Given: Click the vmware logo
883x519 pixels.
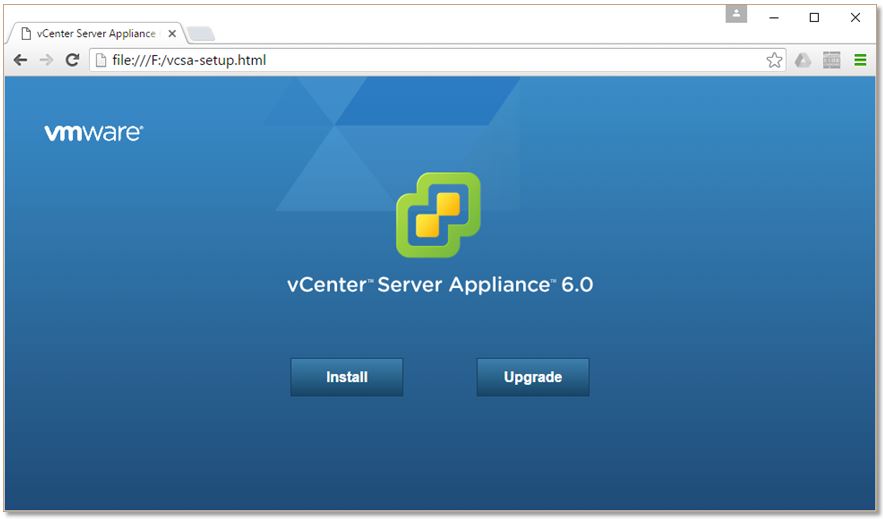Looking at the screenshot, I should tap(93, 133).
